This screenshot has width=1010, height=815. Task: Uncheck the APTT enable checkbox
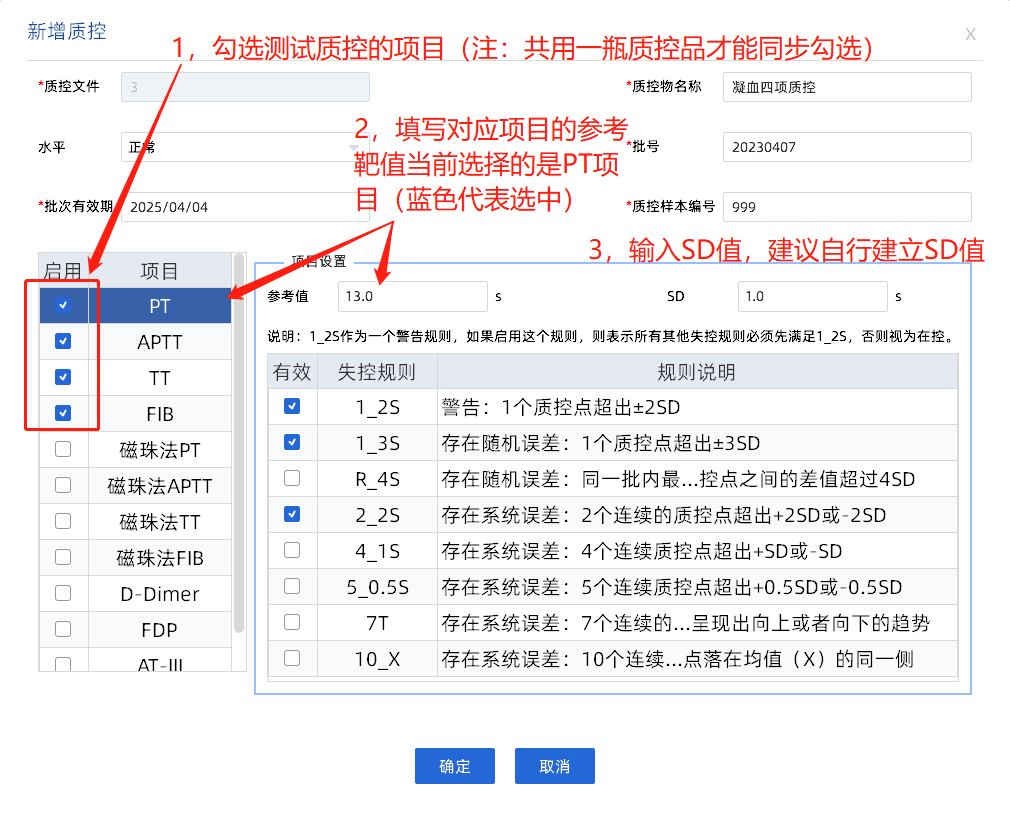click(x=63, y=341)
